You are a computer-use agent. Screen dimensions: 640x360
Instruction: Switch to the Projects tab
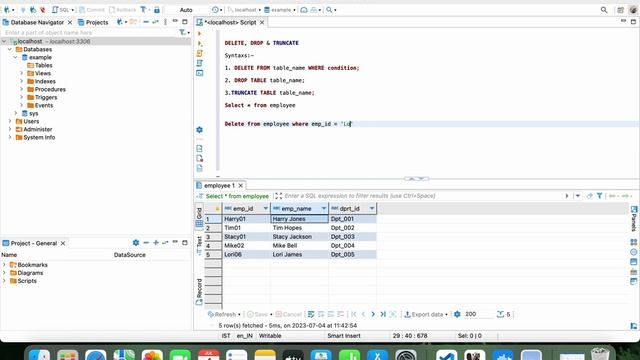(x=93, y=22)
